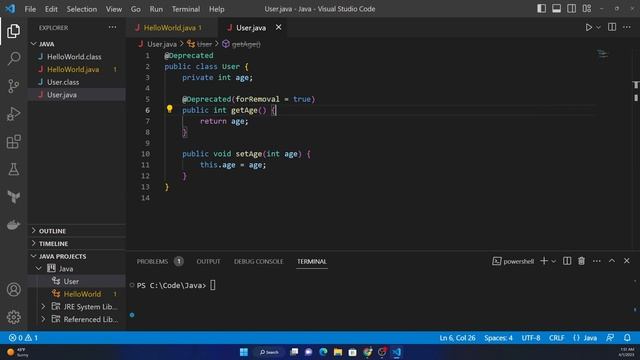The width and height of the screenshot is (640, 360).
Task: Run the Java file with play icon
Action: 589,27
